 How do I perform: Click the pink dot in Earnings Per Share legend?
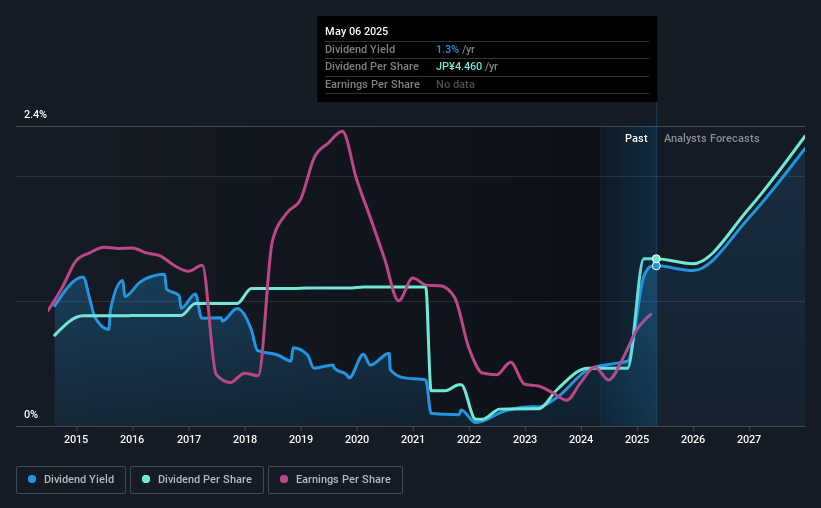(x=284, y=479)
